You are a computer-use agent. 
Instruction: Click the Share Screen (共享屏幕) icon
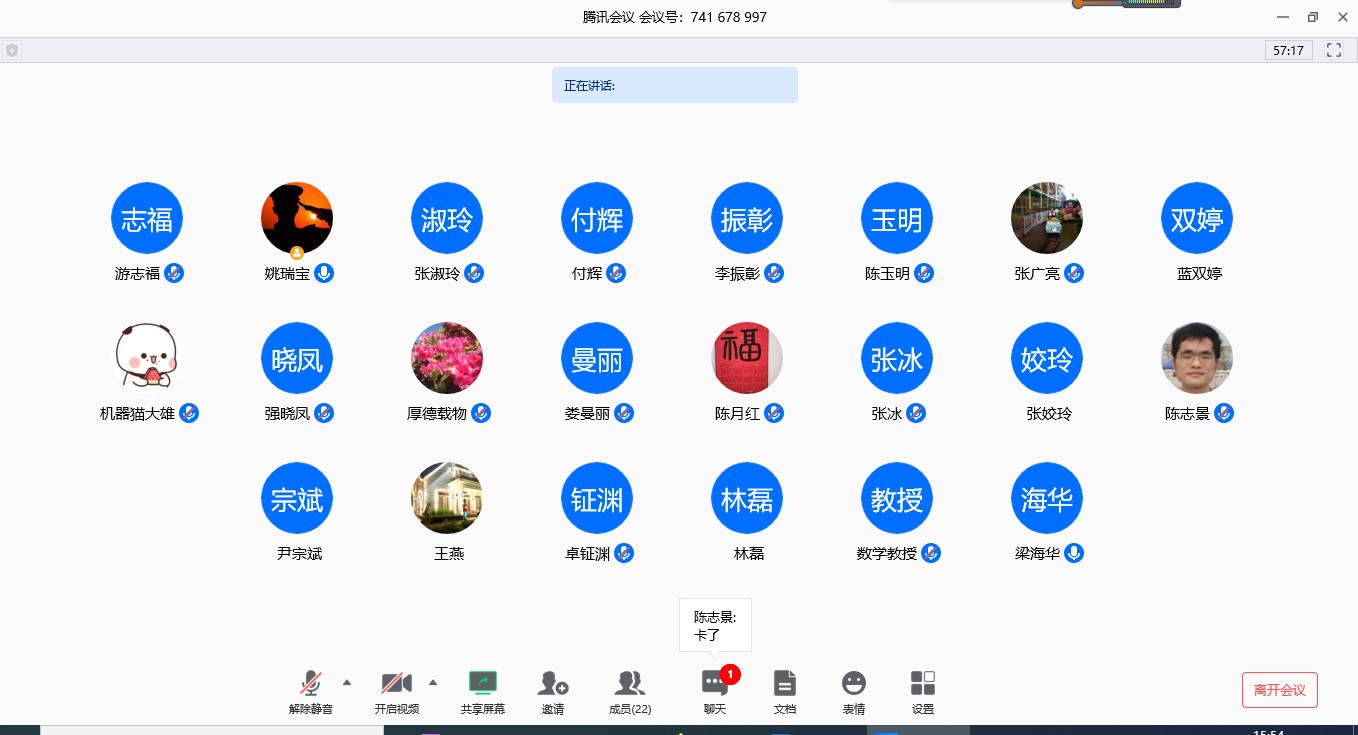click(483, 685)
